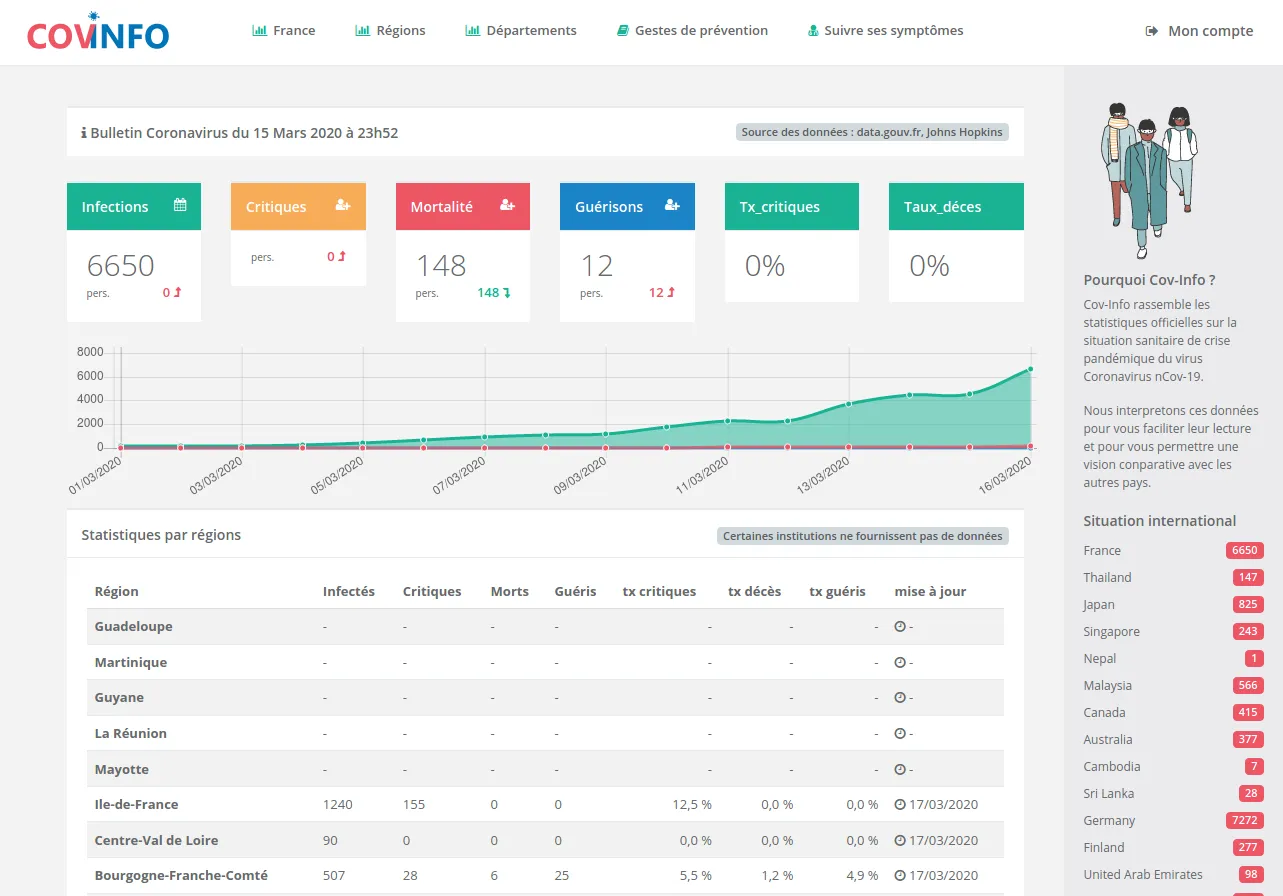Click the person-plus icon on Mortalité card

(x=507, y=205)
